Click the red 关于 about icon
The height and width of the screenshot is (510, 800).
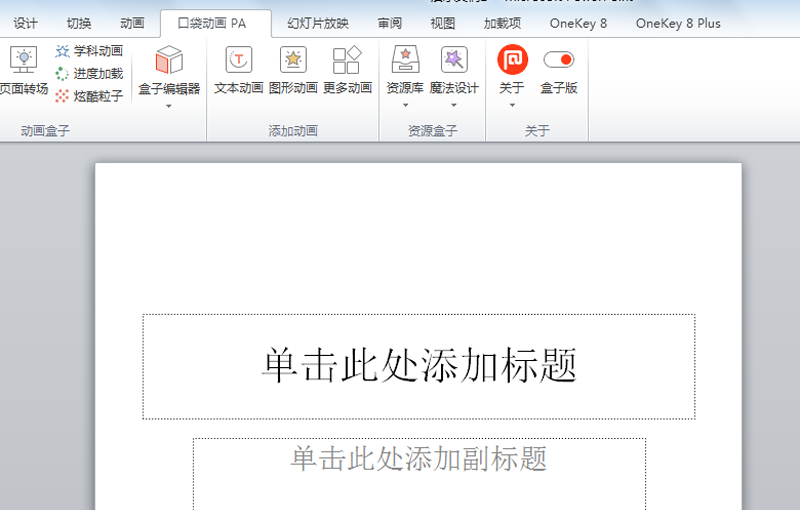click(512, 60)
